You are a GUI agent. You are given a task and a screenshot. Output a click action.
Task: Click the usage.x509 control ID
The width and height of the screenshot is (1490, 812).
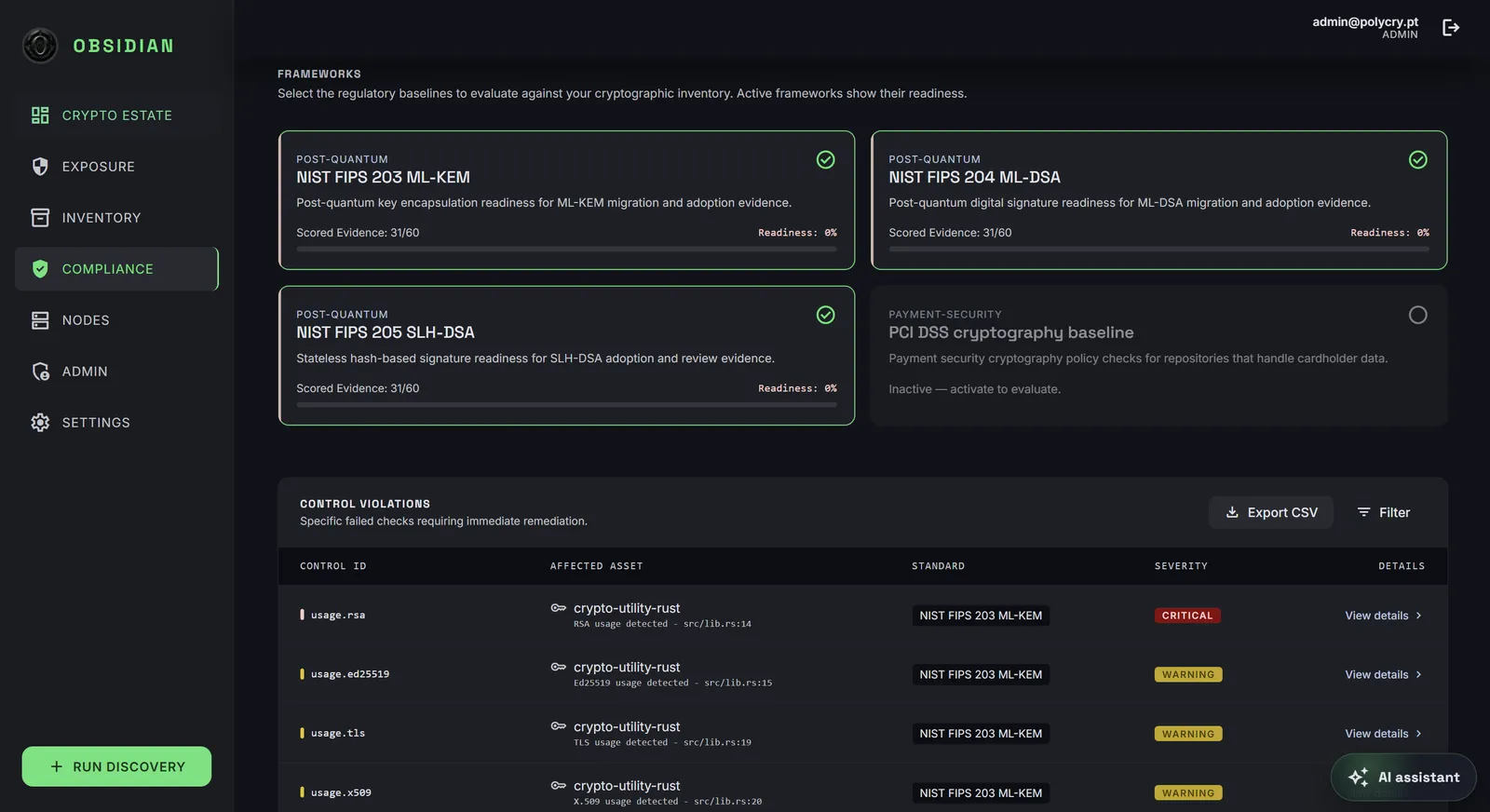pos(341,792)
